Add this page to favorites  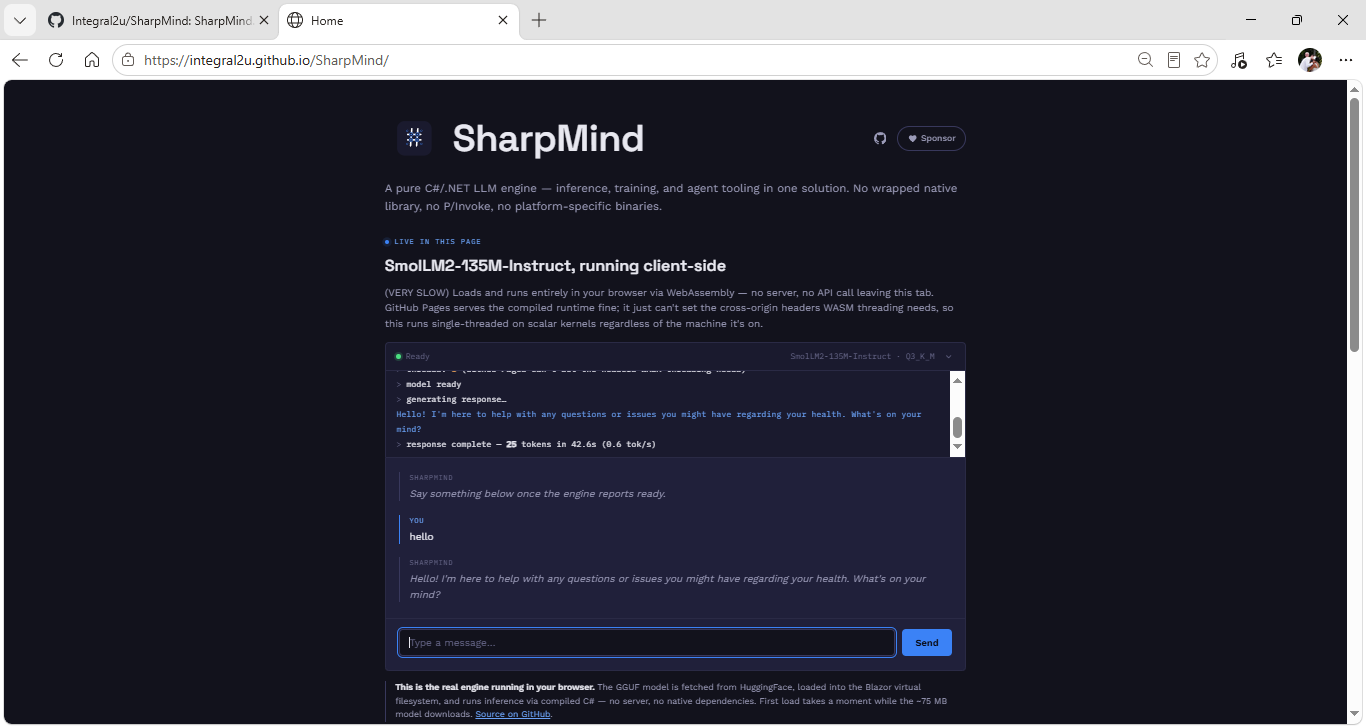[x=1202, y=60]
